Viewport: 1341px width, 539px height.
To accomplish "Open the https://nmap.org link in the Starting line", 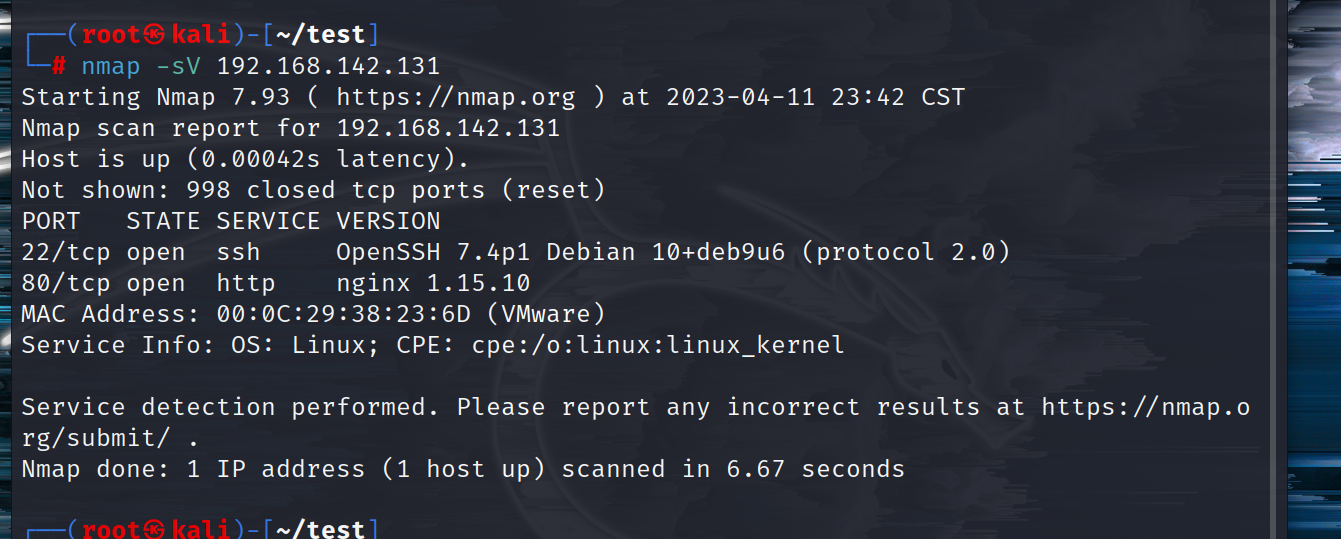I will tap(456, 97).
